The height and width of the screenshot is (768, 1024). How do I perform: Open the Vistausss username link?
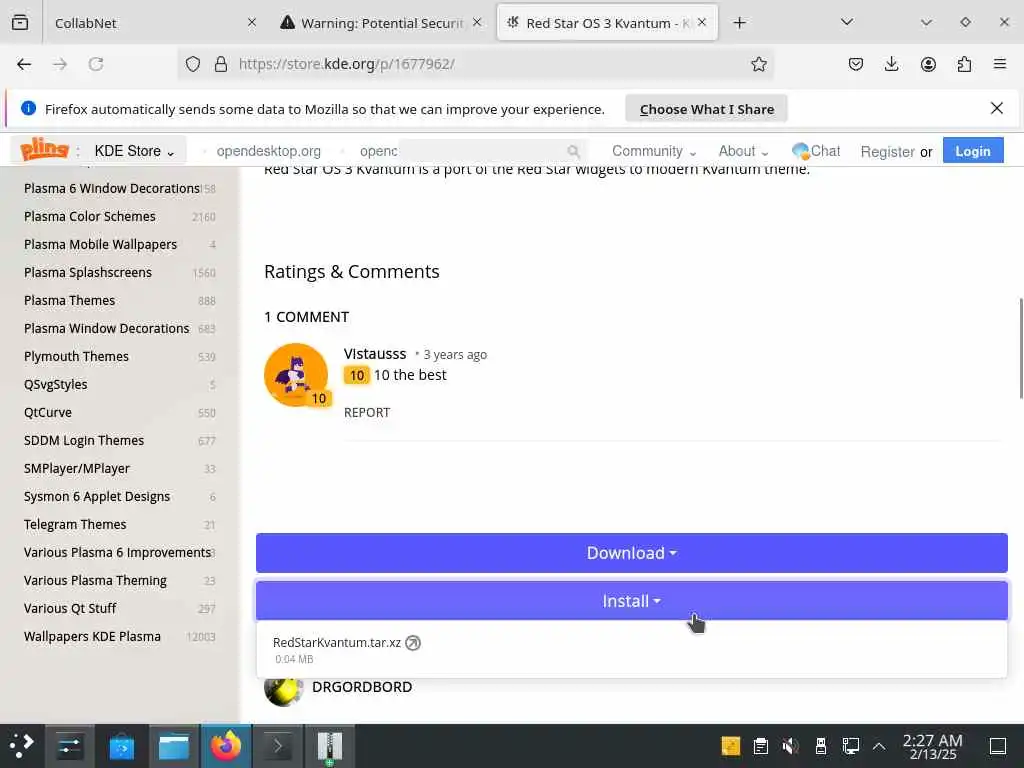pyautogui.click(x=375, y=354)
